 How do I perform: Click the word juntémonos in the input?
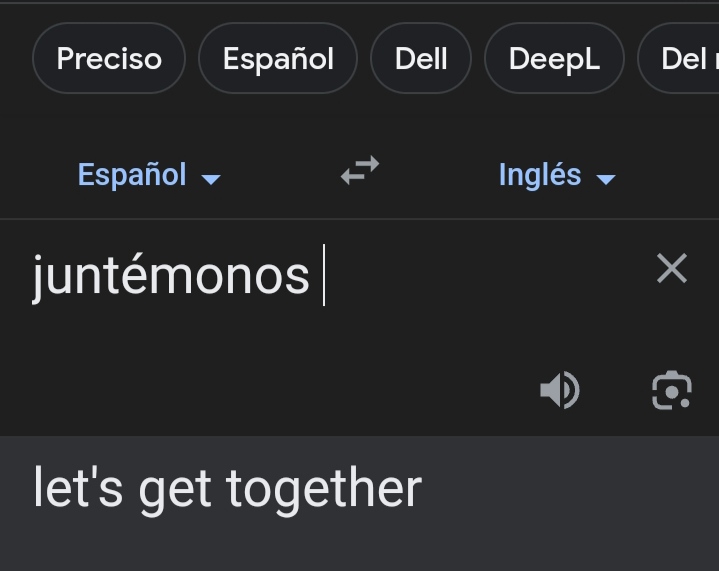click(x=171, y=276)
